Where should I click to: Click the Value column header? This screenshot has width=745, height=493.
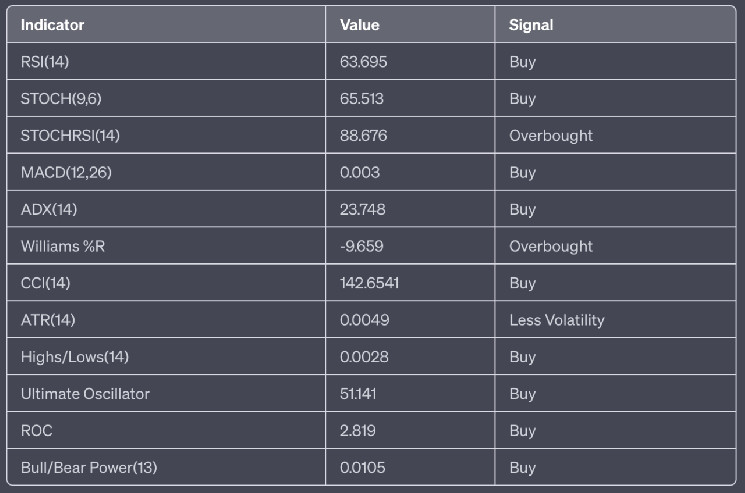360,25
